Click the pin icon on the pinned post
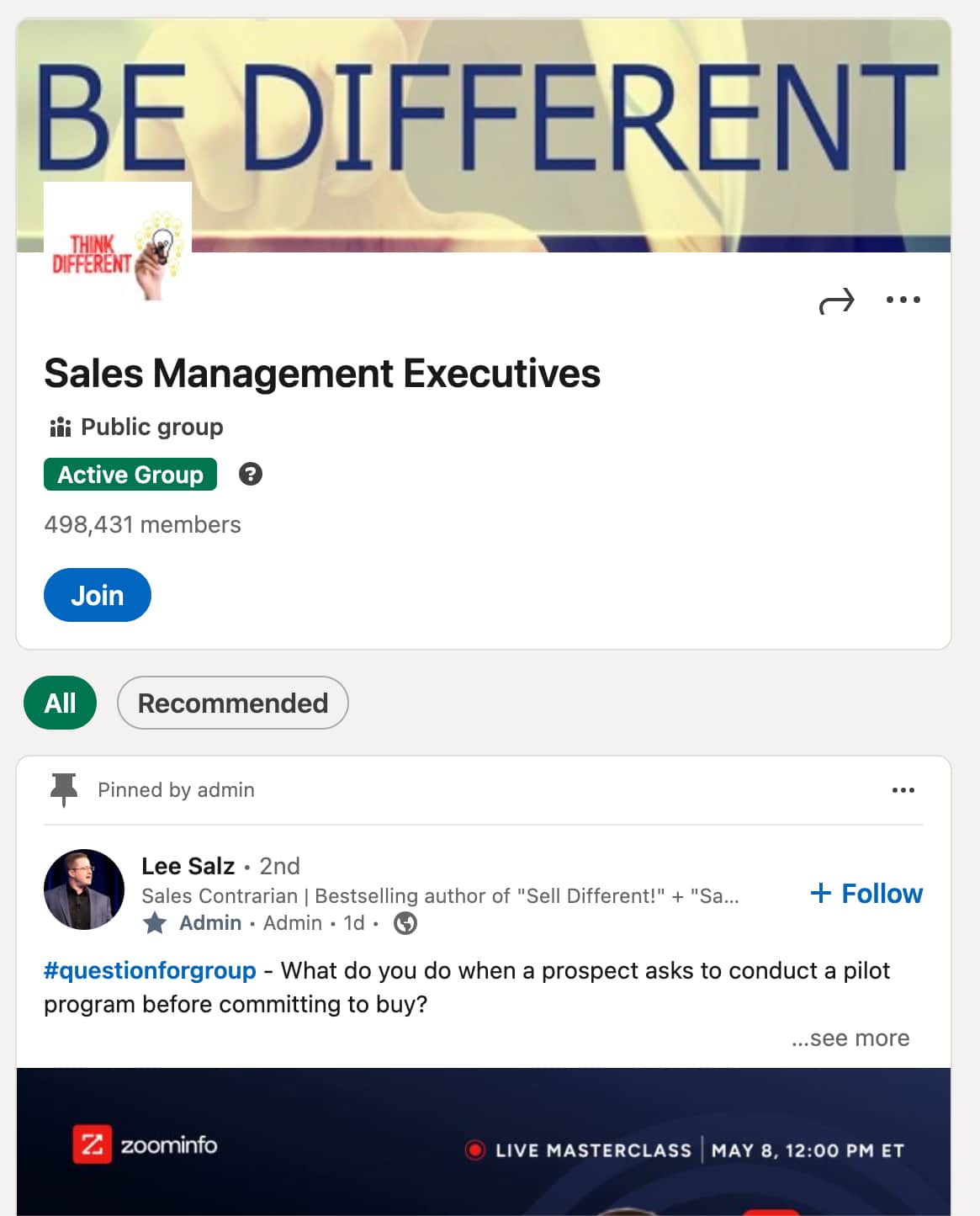Image resolution: width=980 pixels, height=1216 pixels. [x=62, y=790]
